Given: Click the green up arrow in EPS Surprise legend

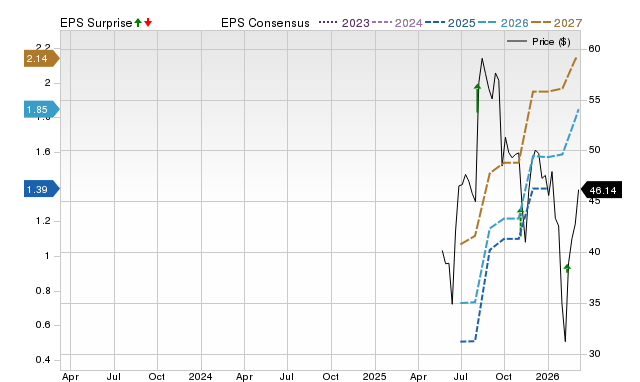Looking at the screenshot, I should (138, 22).
